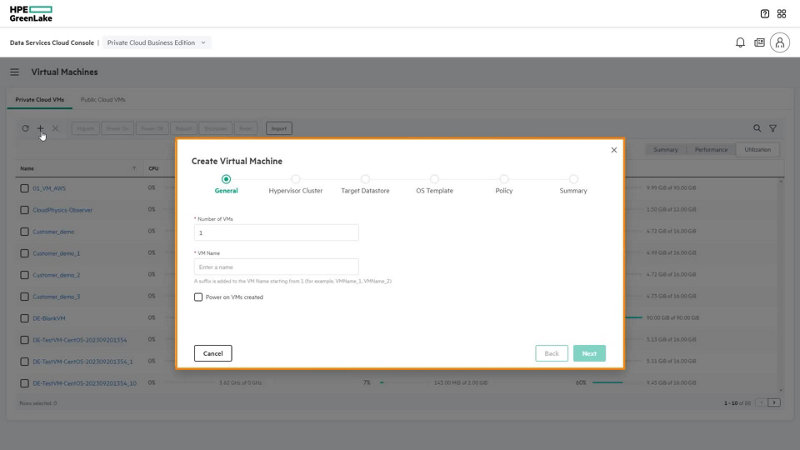The width and height of the screenshot is (800, 450).
Task: Select checkbox for Customer_demo_1 row
Action: click(24, 253)
